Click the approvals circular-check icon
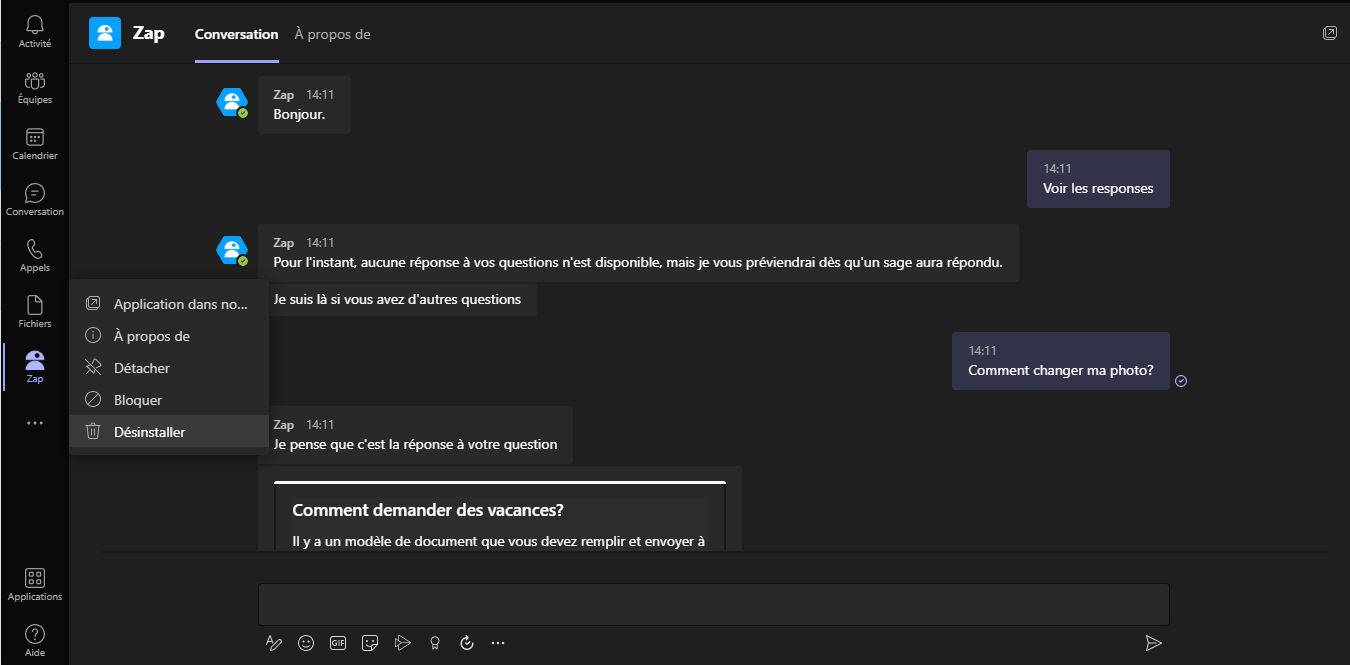Image resolution: width=1350 pixels, height=665 pixels. (466, 643)
